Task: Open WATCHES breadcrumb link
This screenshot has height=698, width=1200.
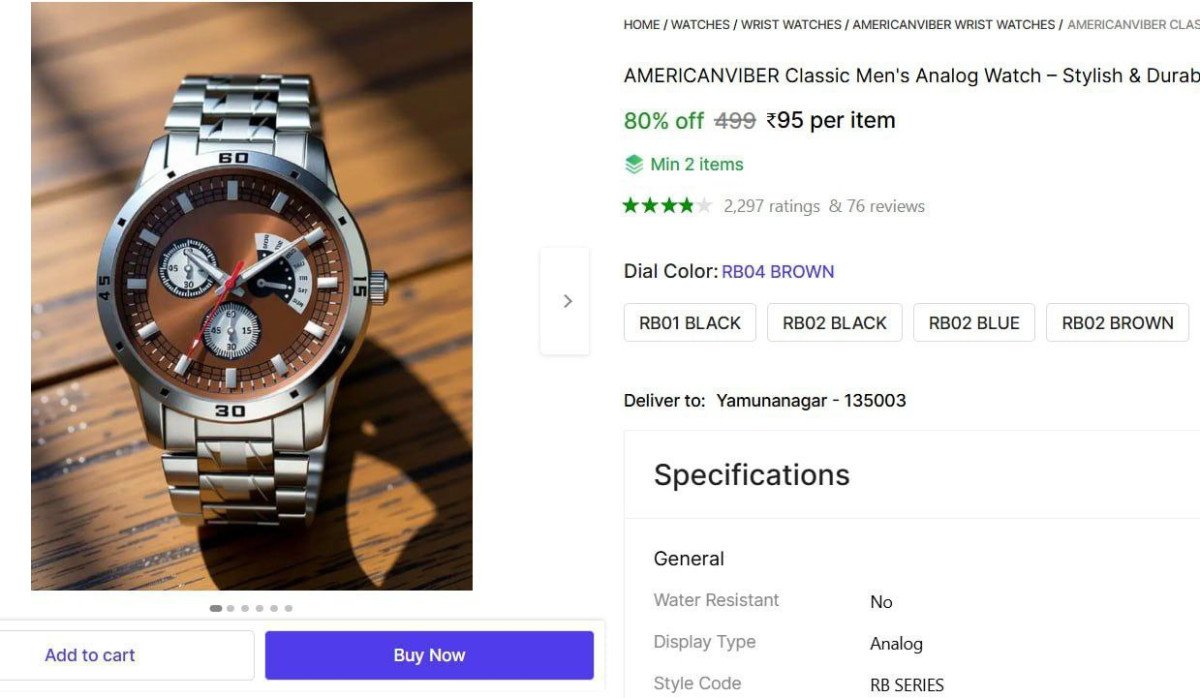Action: (700, 25)
